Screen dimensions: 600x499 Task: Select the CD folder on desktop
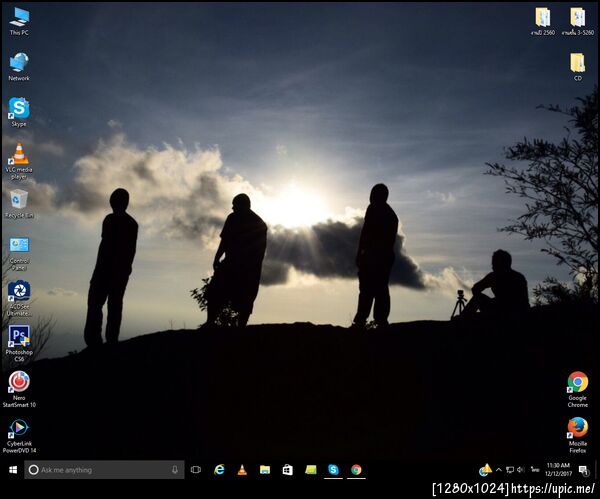(x=577, y=67)
